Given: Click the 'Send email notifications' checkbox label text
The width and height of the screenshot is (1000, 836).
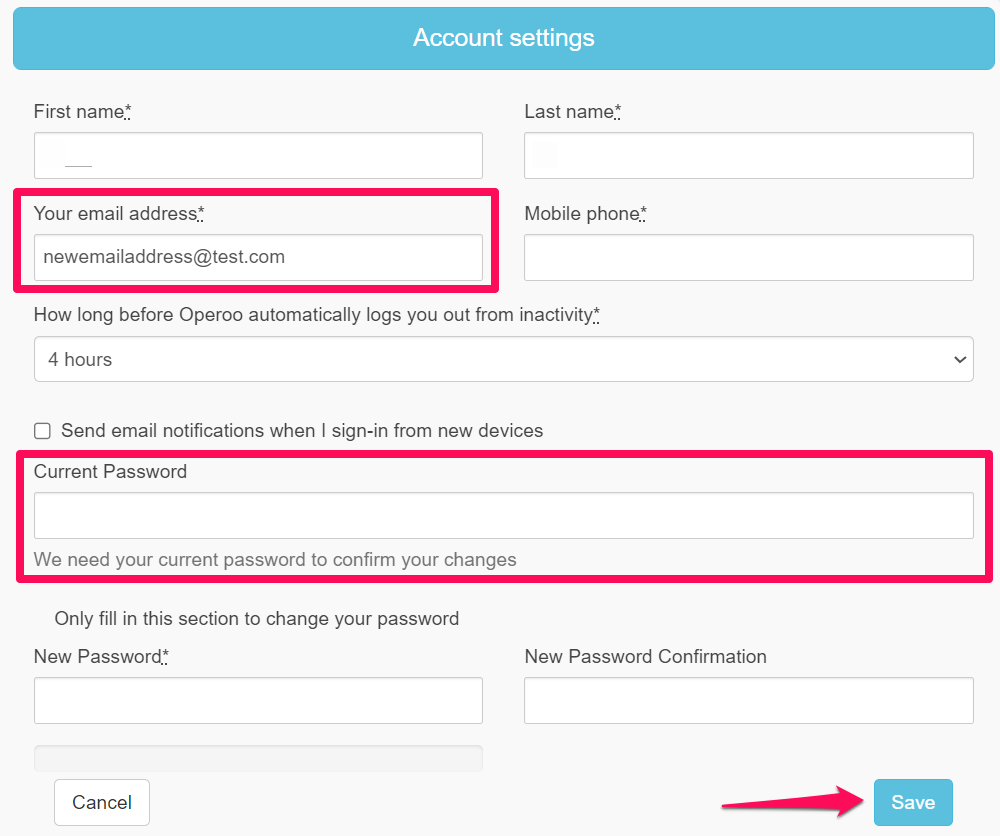Looking at the screenshot, I should (302, 431).
